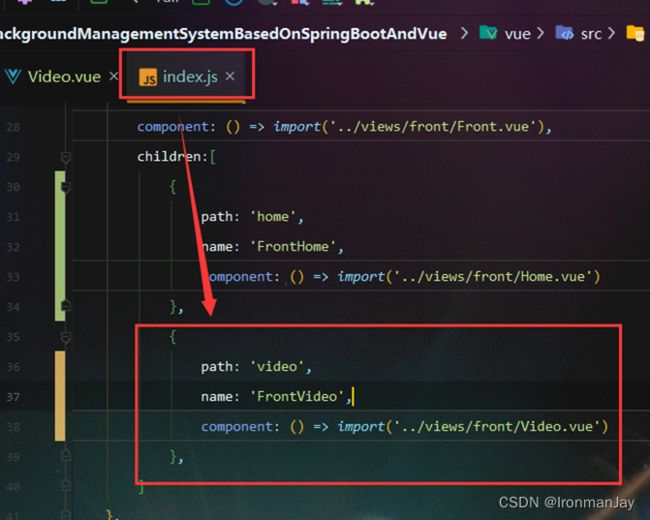Click the JS file icon on index.js tab
The image size is (650, 520).
tap(148, 77)
